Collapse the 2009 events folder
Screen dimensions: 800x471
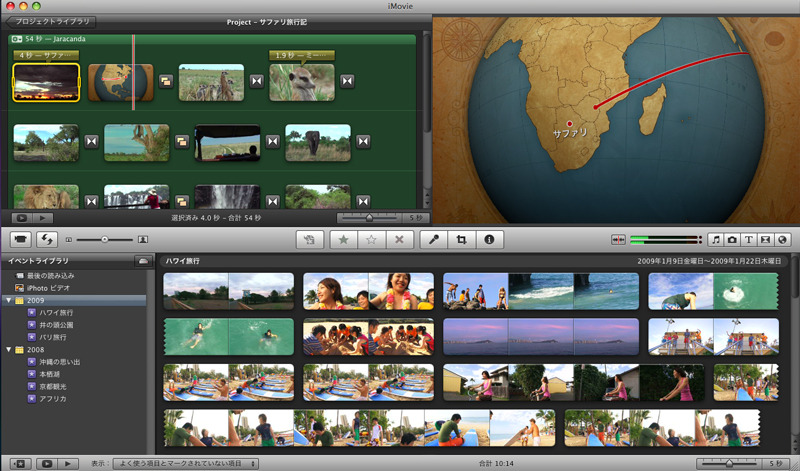pos(9,301)
